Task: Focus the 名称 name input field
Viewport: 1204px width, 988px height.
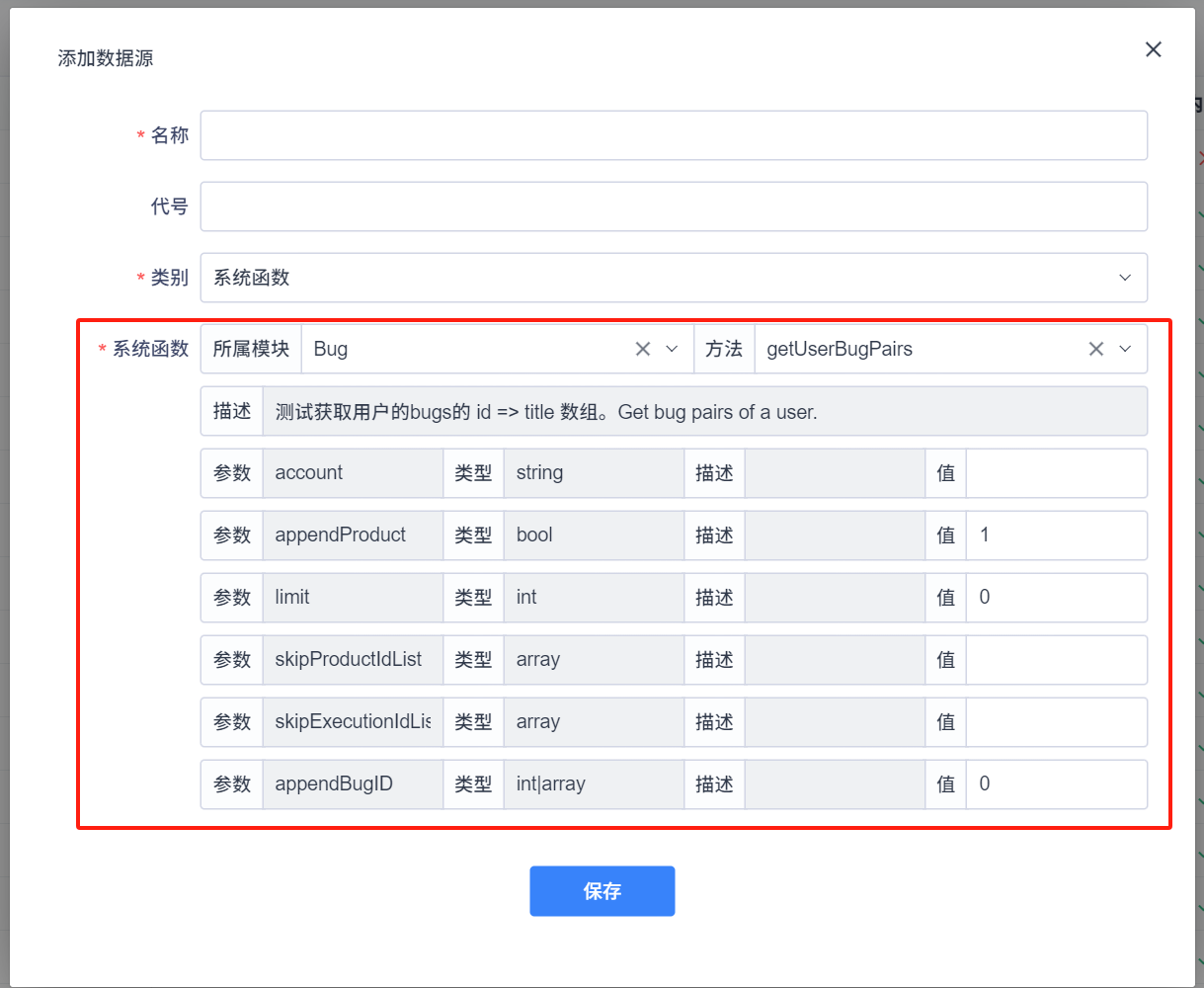Action: click(x=674, y=135)
